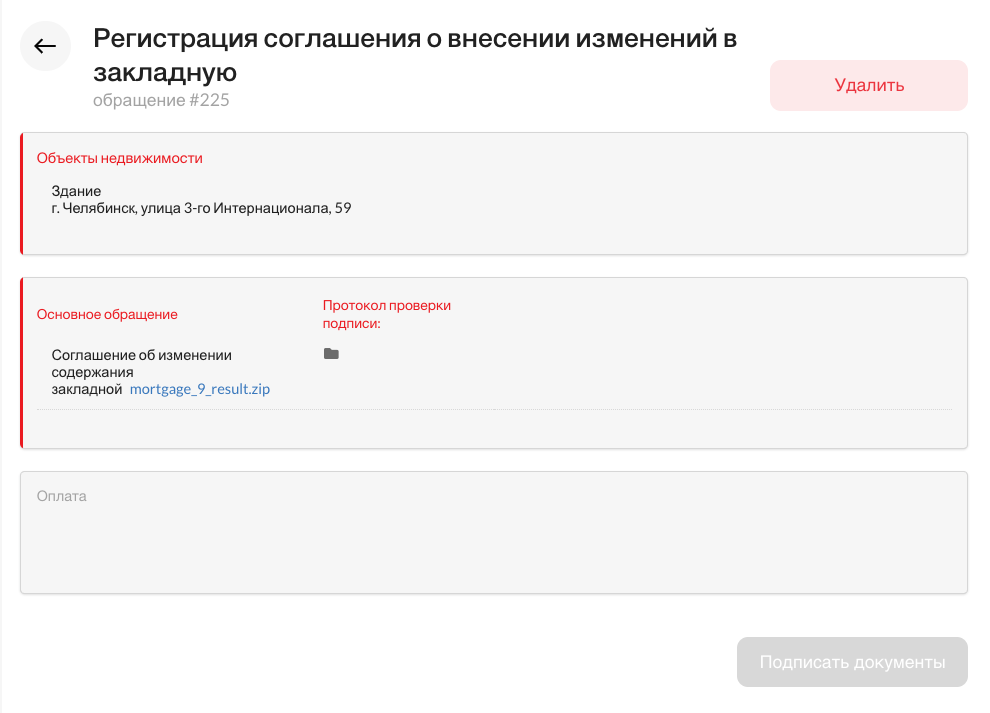Click the Челябинск address line
The width and height of the screenshot is (990, 713).
[x=201, y=208]
